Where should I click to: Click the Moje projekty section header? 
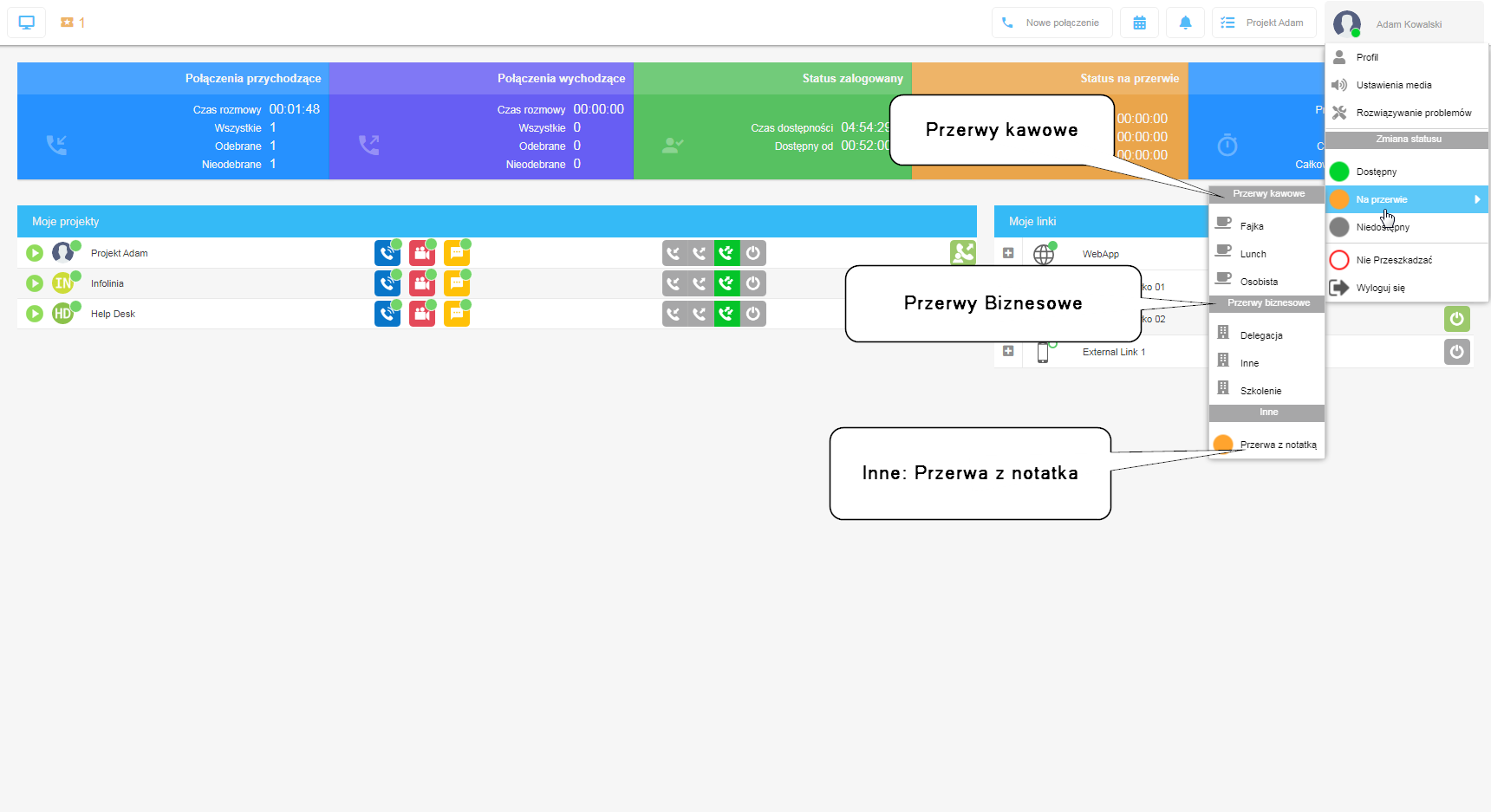pos(497,221)
